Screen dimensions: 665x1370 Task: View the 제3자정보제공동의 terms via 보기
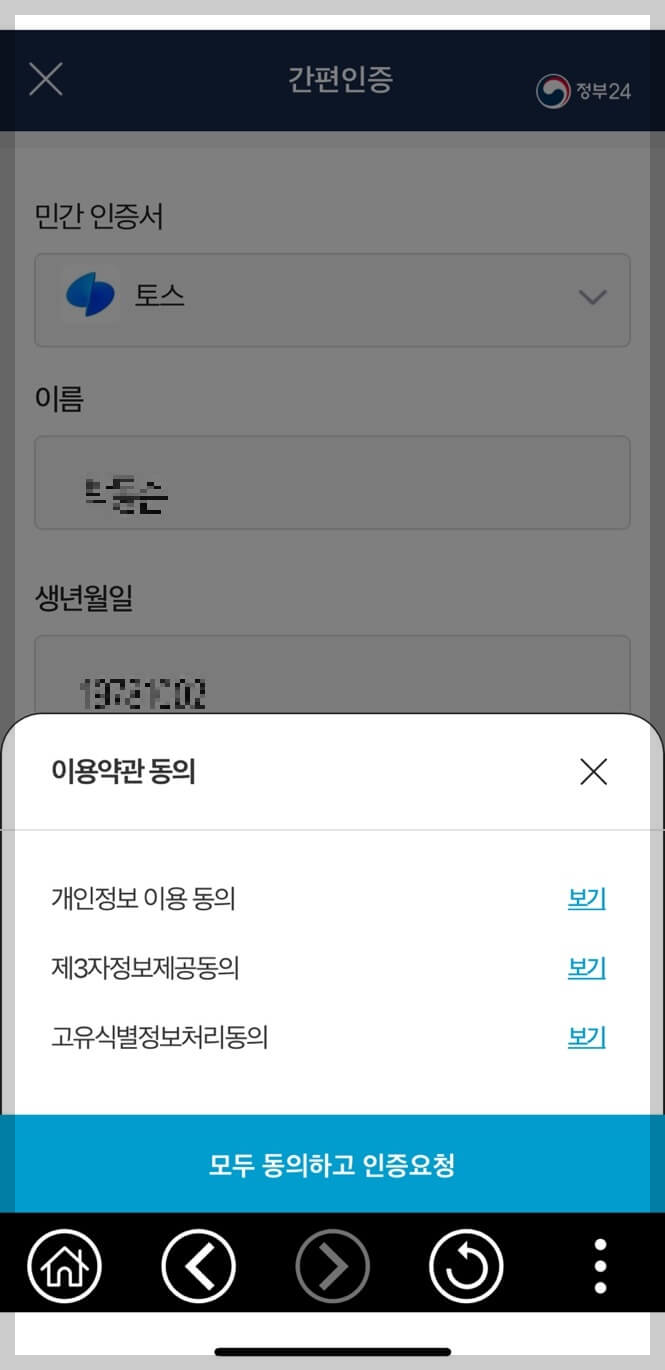[x=585, y=967]
